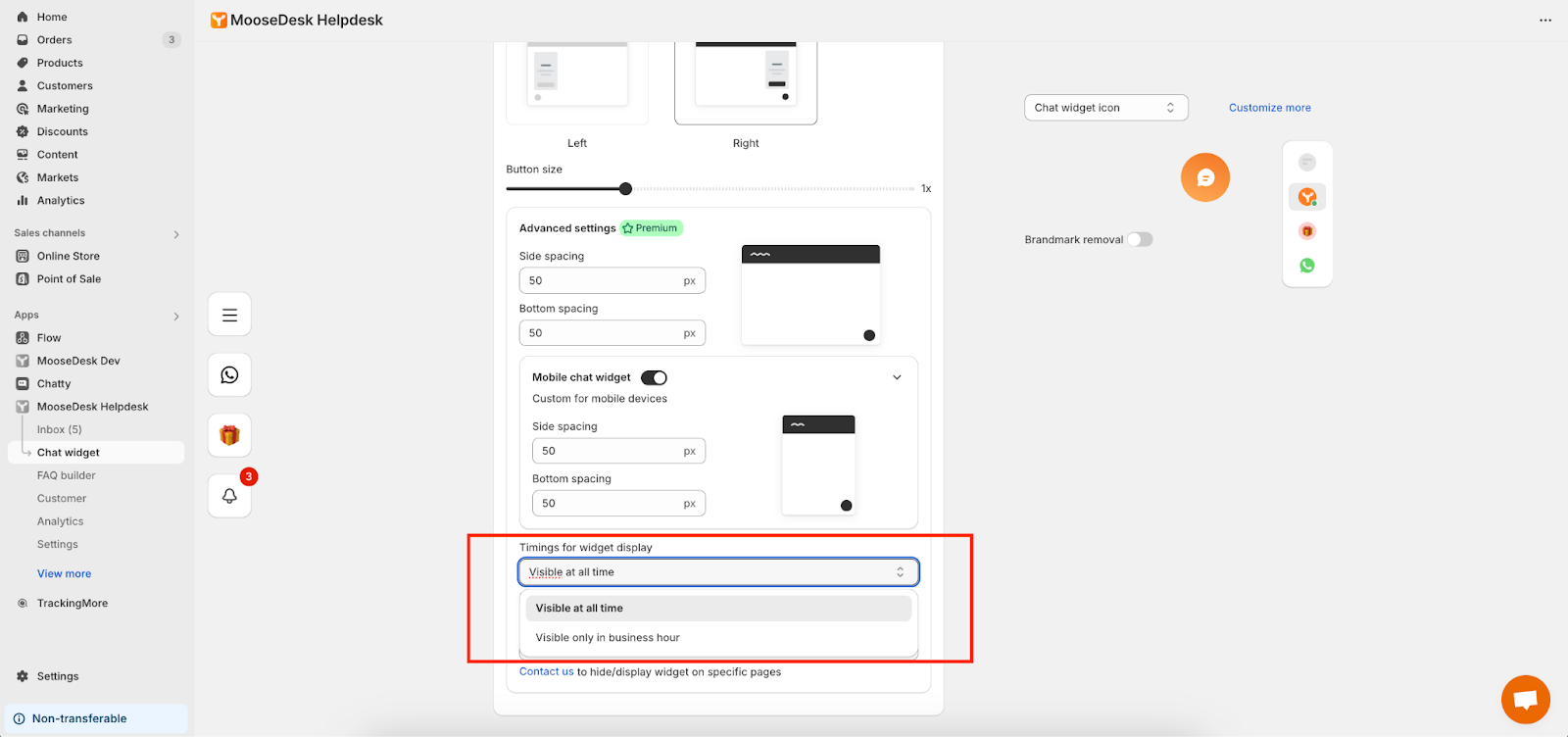
Task: Click the Chatty app icon
Action: pos(23,384)
